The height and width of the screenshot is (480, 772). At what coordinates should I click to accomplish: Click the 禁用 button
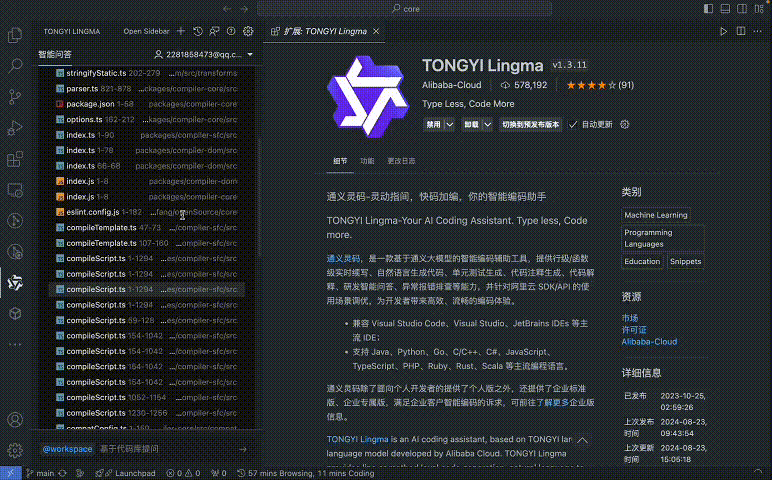433,125
